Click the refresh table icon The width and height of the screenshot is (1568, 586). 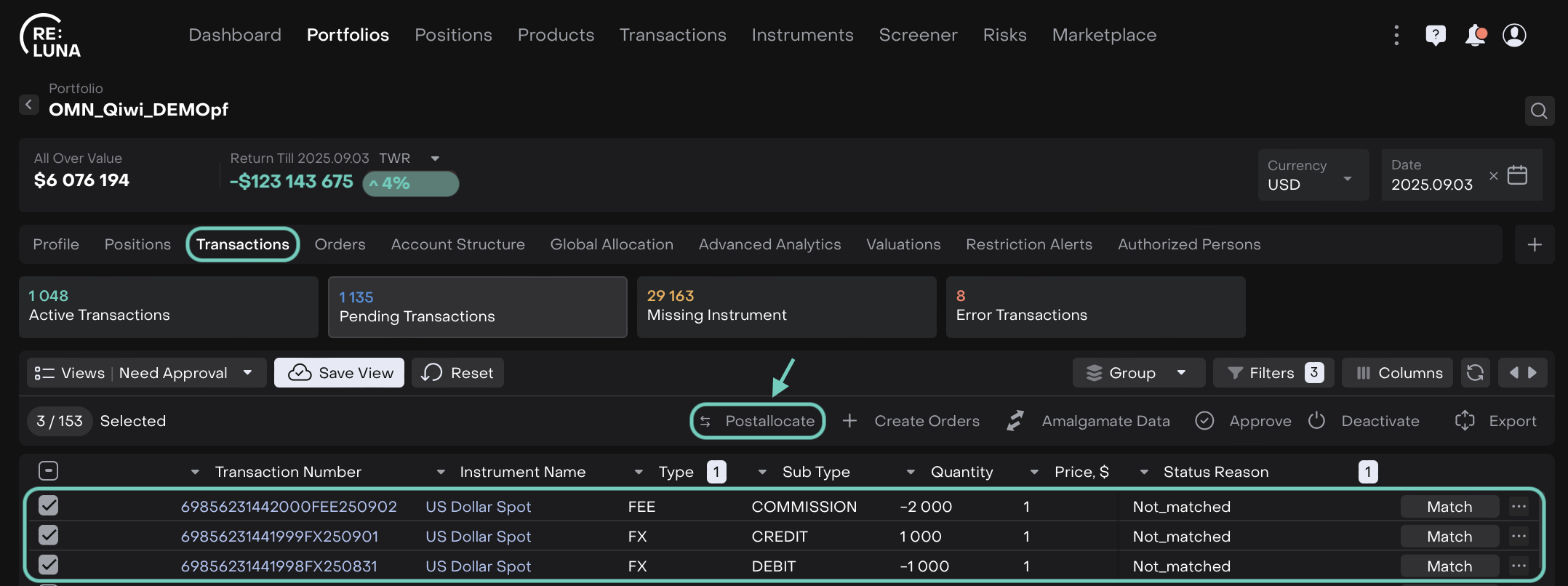(1475, 373)
